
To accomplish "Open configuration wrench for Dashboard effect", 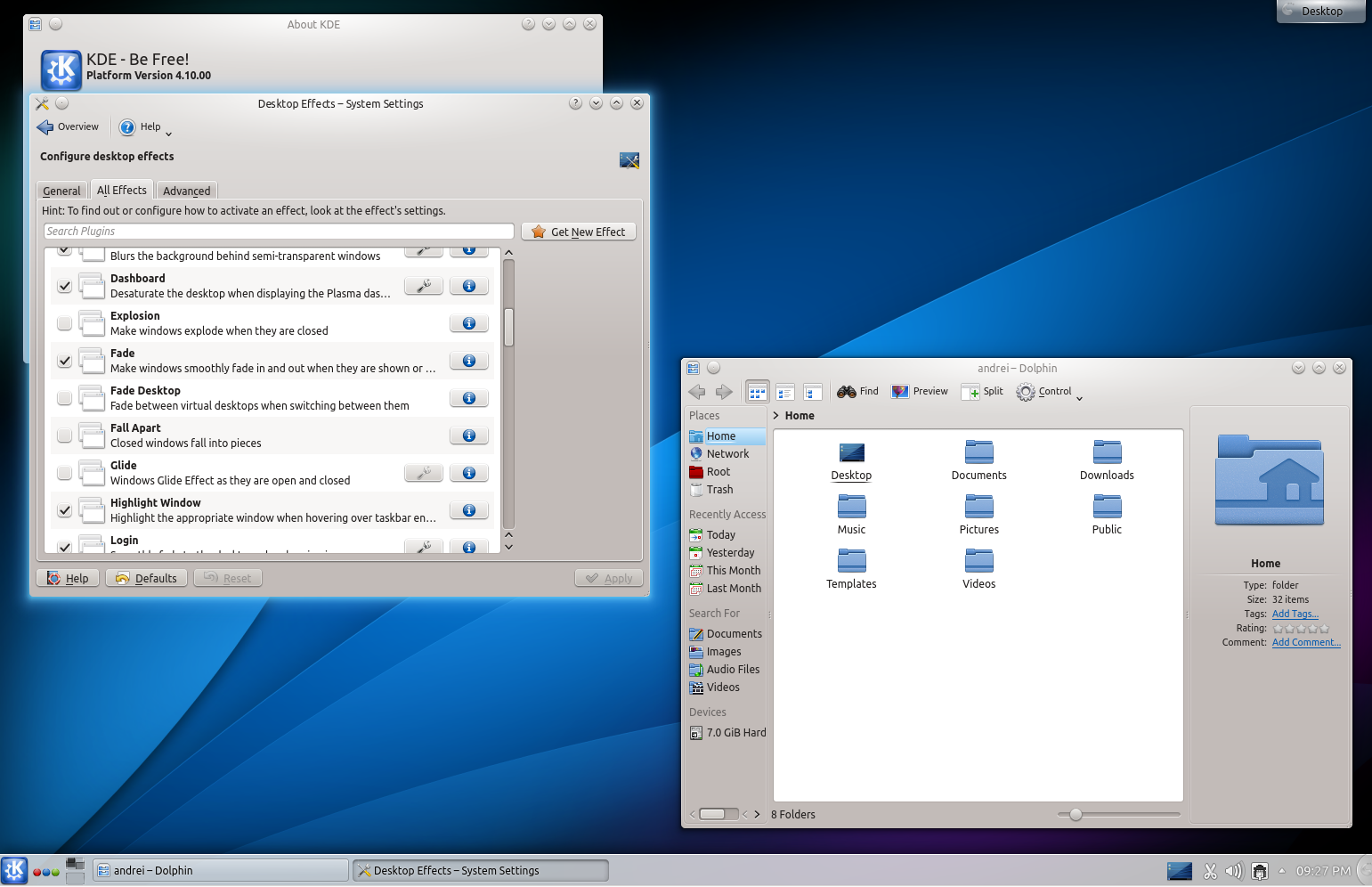I will click(424, 286).
